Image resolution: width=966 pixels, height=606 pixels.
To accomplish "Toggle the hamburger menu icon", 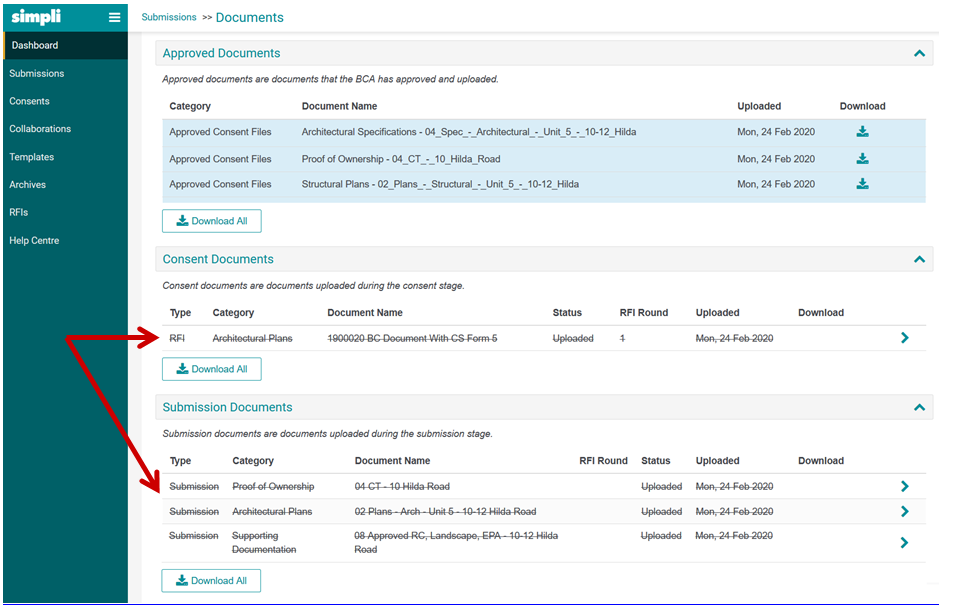I will pos(115,17).
